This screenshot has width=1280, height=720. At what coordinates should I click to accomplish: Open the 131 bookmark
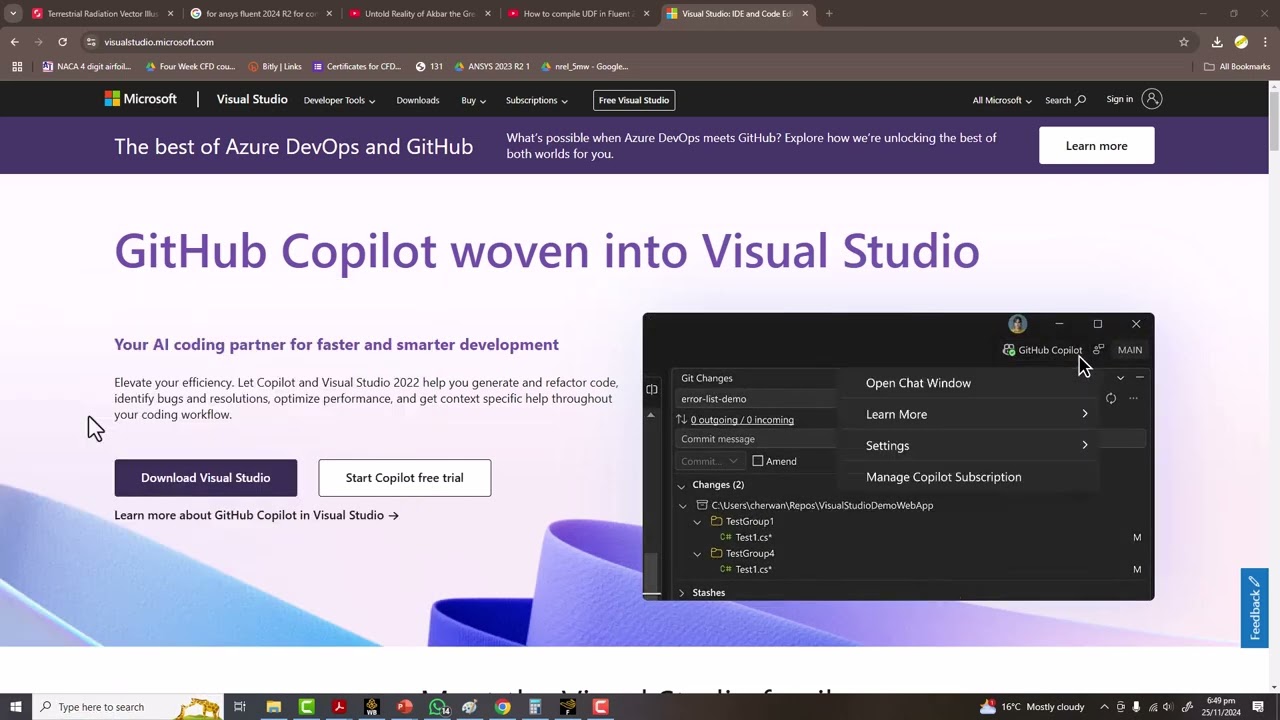pos(428,67)
